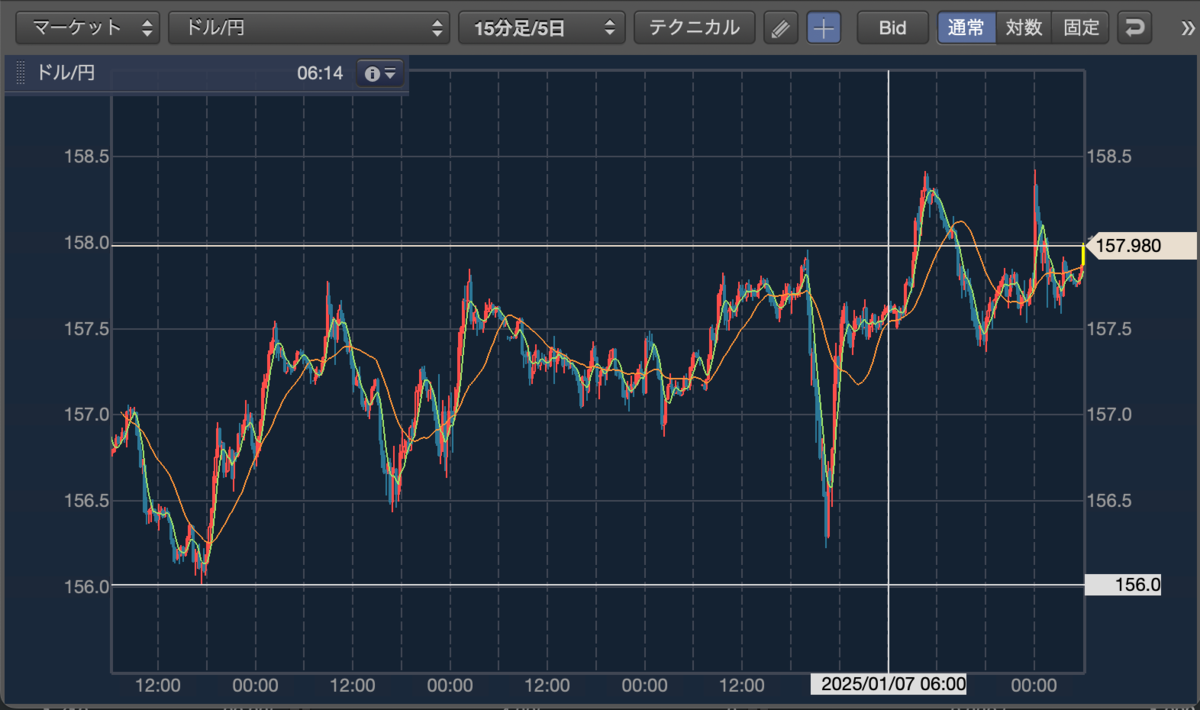Click the Bid button
Screen dimensions: 1200x710
click(892, 28)
